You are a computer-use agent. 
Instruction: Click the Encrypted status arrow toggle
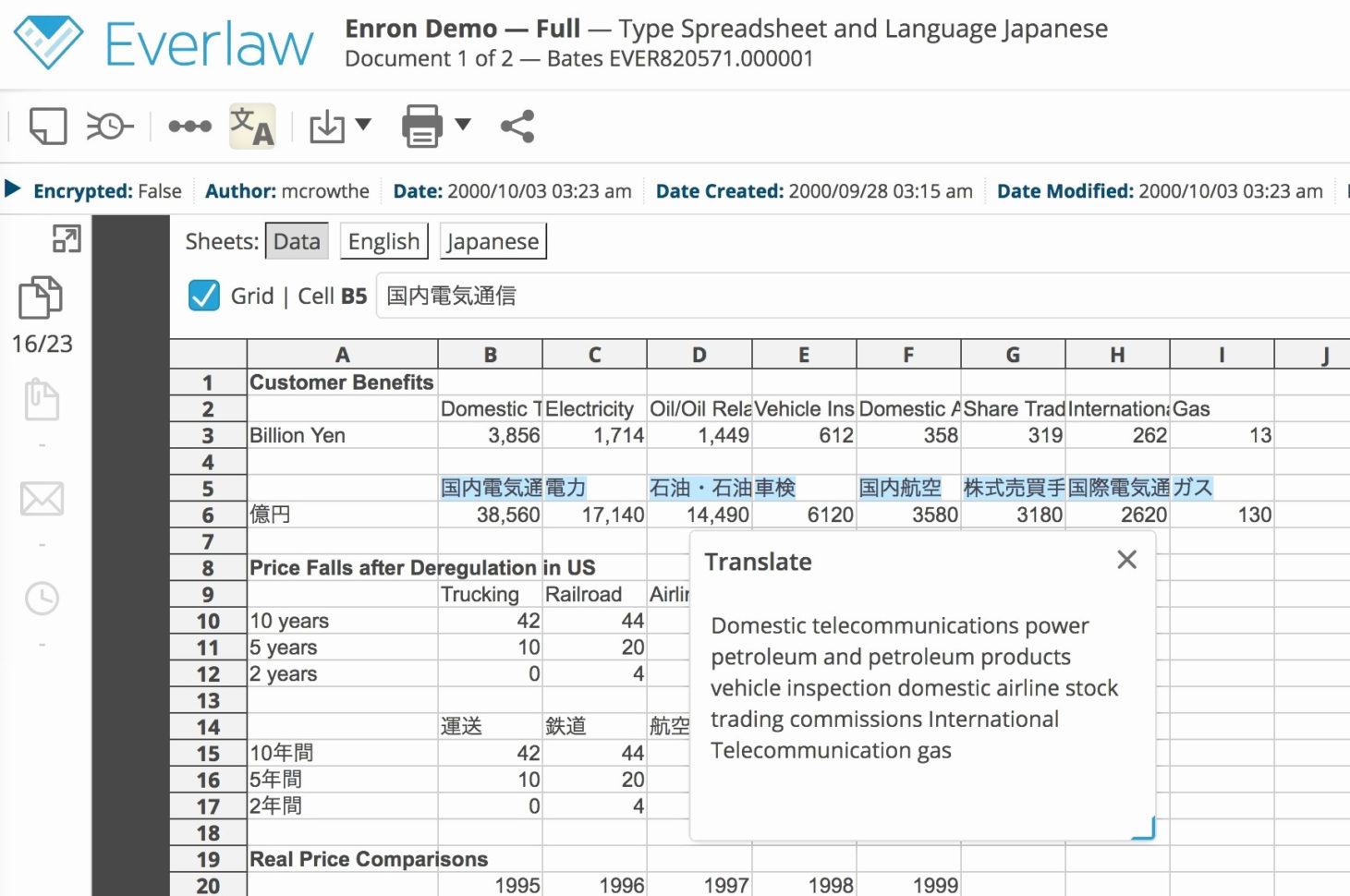[14, 190]
